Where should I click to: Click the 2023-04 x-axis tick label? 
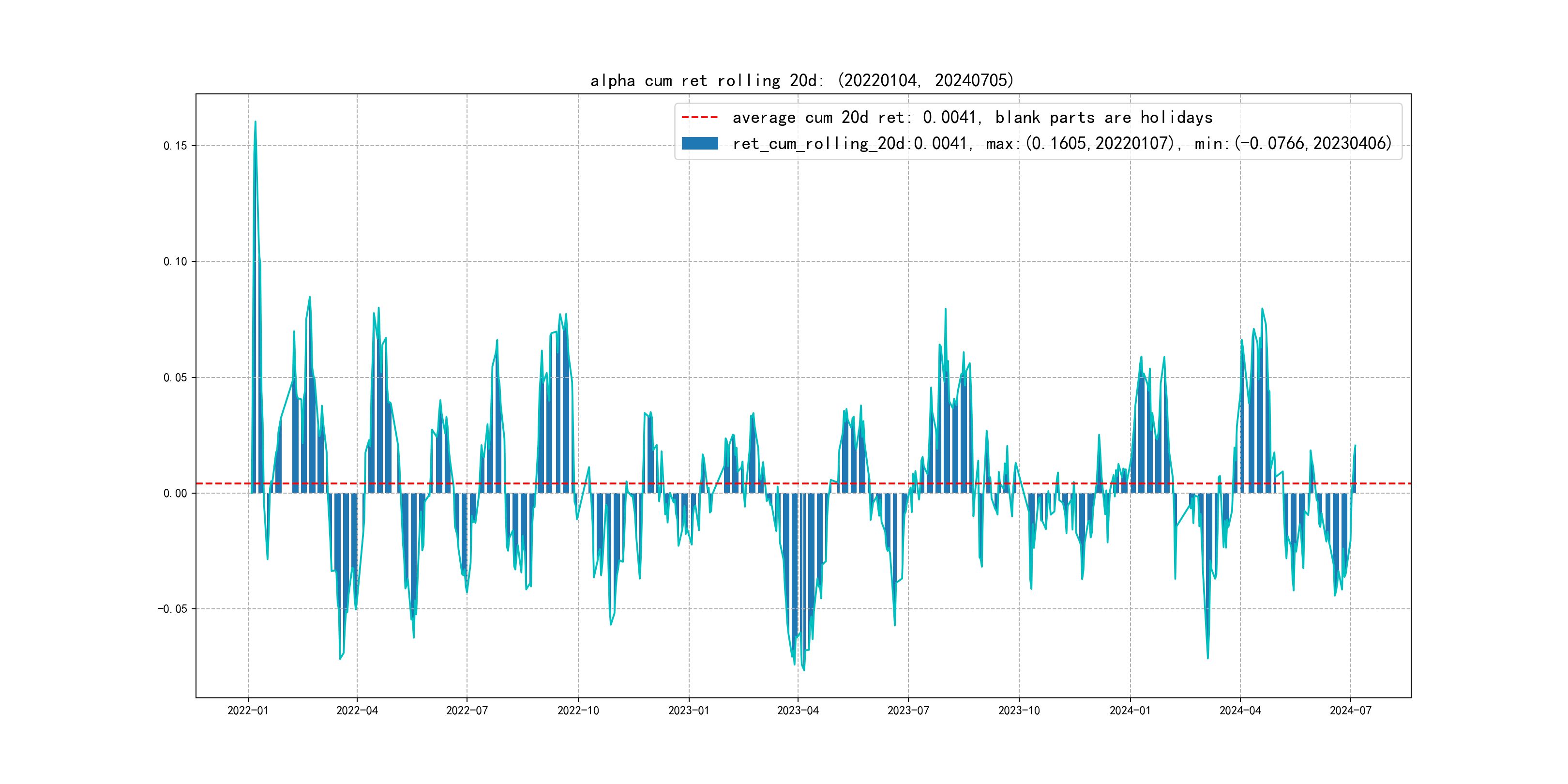(x=798, y=710)
